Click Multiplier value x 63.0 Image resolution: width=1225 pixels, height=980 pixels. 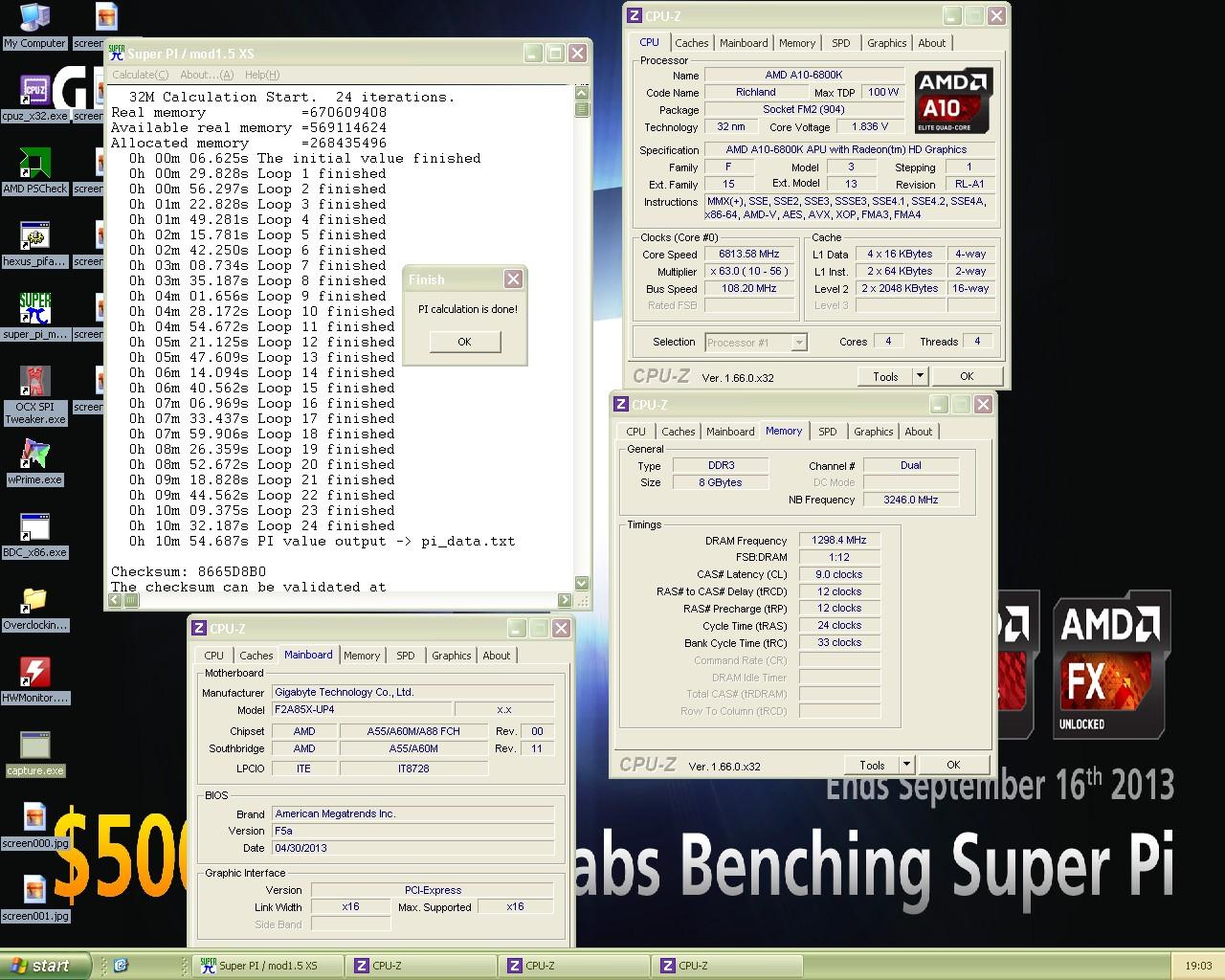749,272
